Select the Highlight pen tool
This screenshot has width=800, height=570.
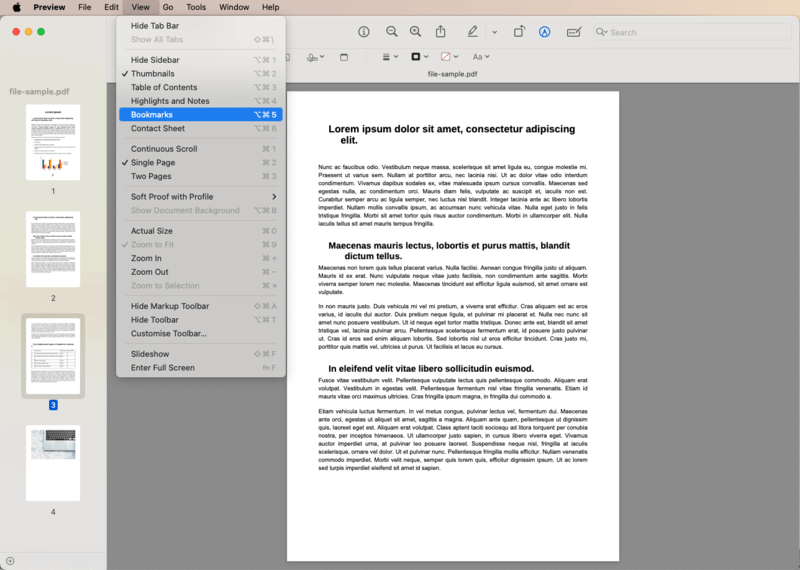[x=472, y=32]
